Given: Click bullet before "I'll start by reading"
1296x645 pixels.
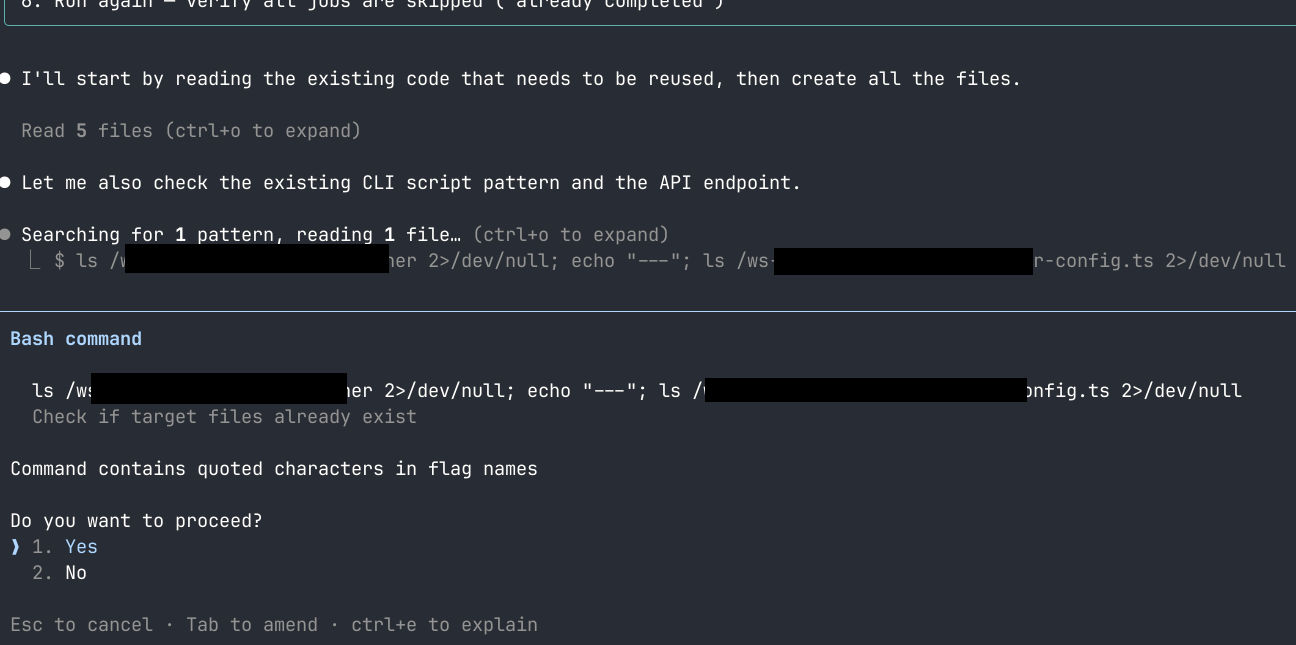Looking at the screenshot, I should [6, 79].
